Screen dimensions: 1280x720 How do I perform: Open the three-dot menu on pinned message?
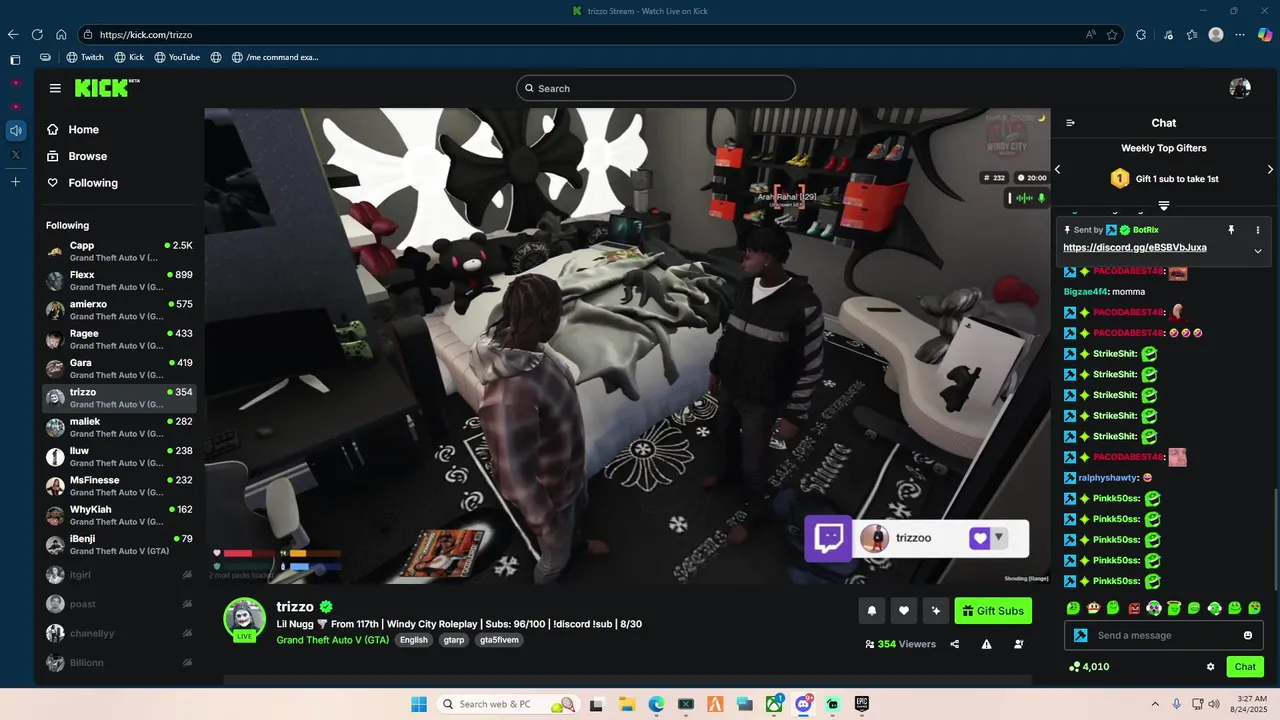1258,230
